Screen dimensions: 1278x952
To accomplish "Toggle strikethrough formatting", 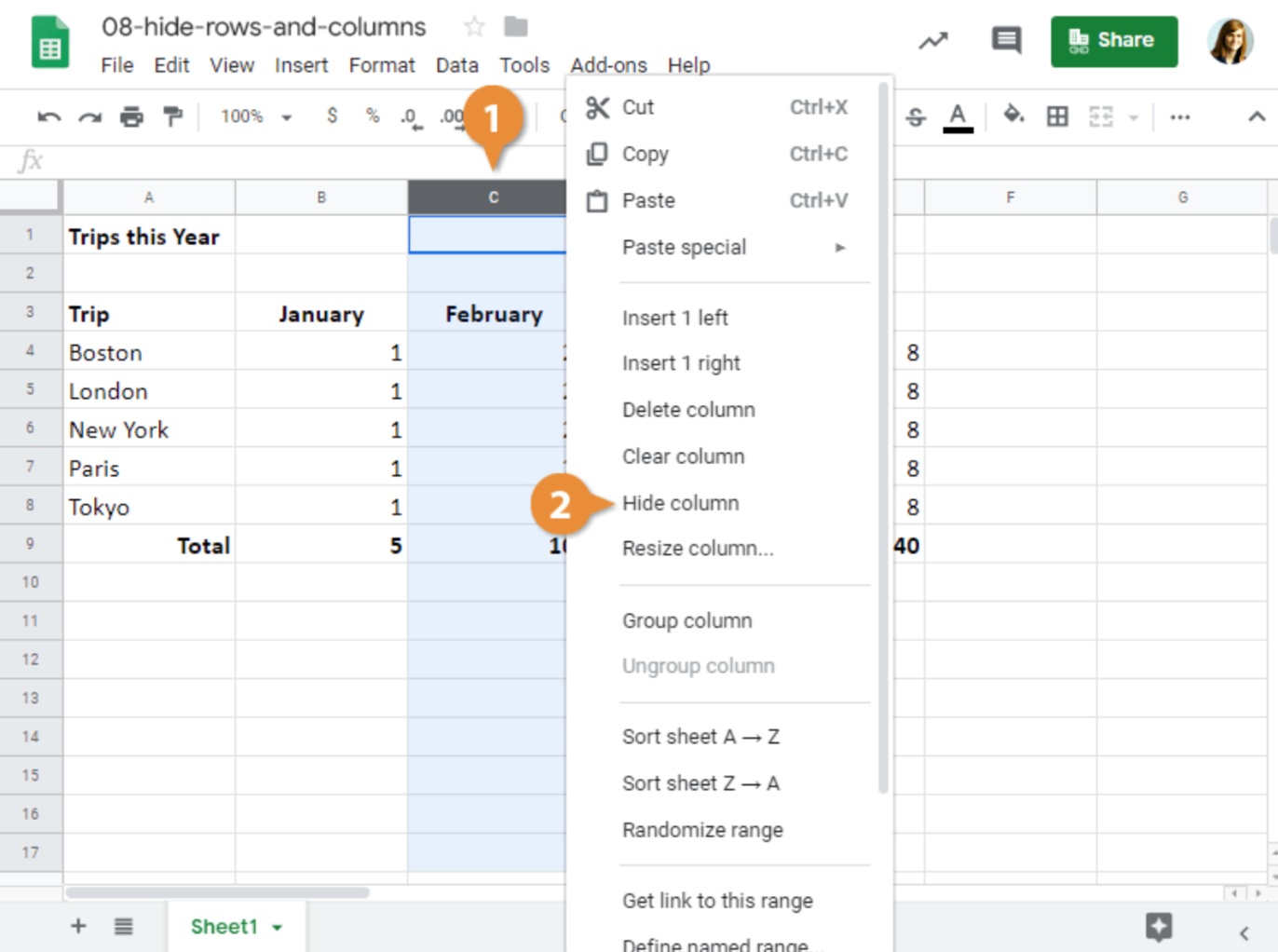I will click(x=916, y=116).
